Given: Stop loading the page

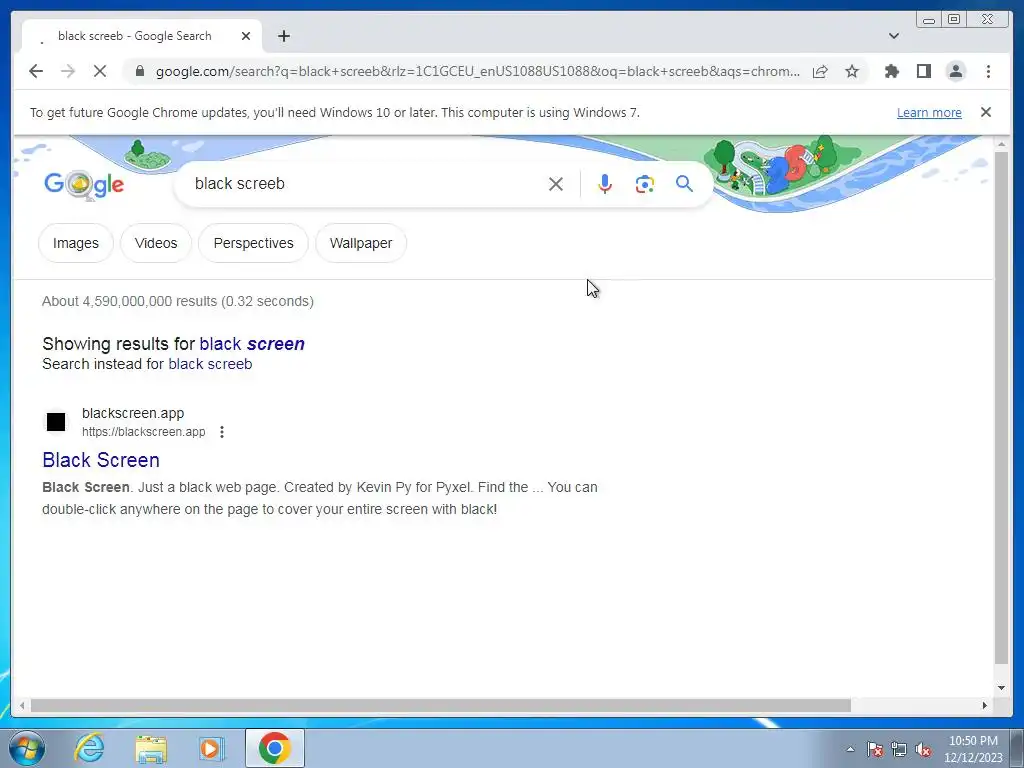Looking at the screenshot, I should tap(100, 71).
